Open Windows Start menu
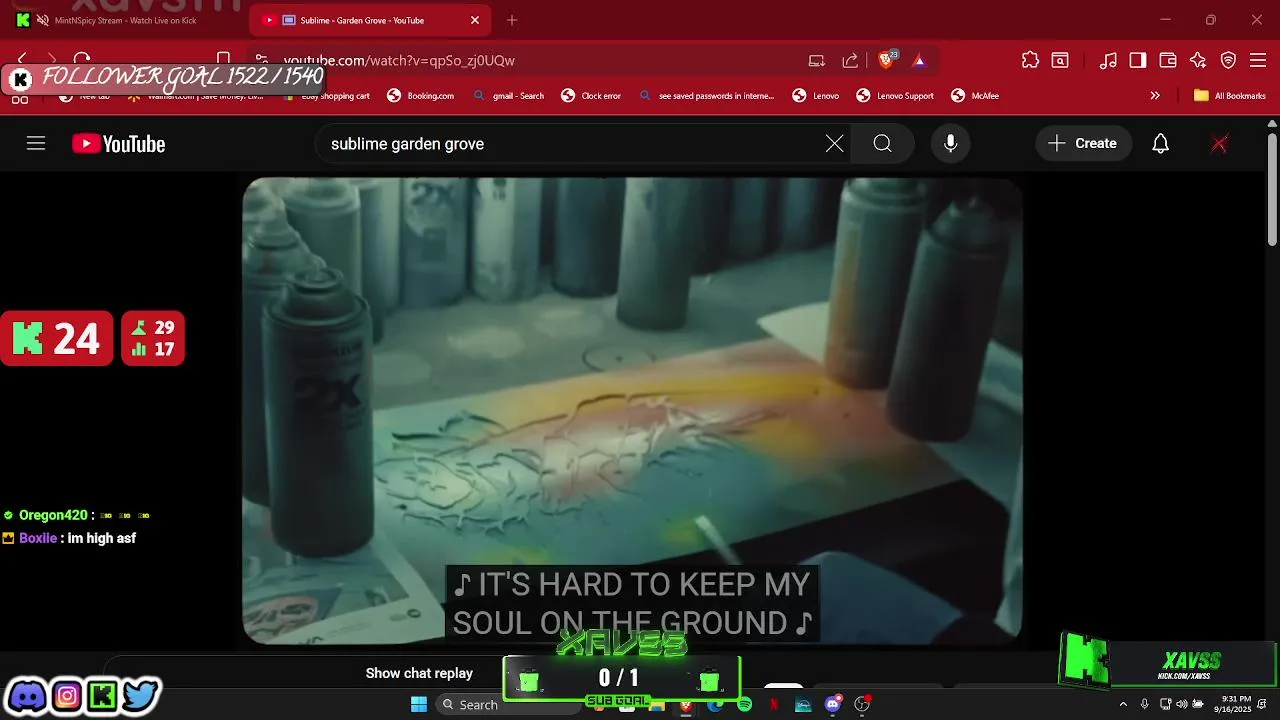 (418, 705)
